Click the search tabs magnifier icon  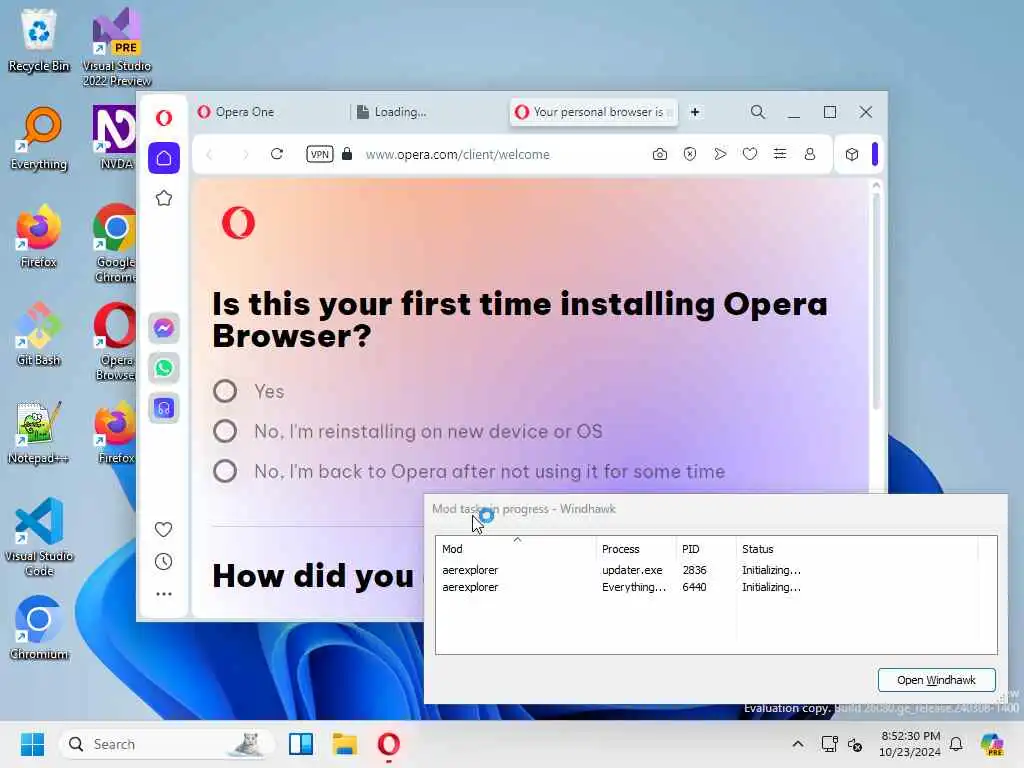pos(758,112)
